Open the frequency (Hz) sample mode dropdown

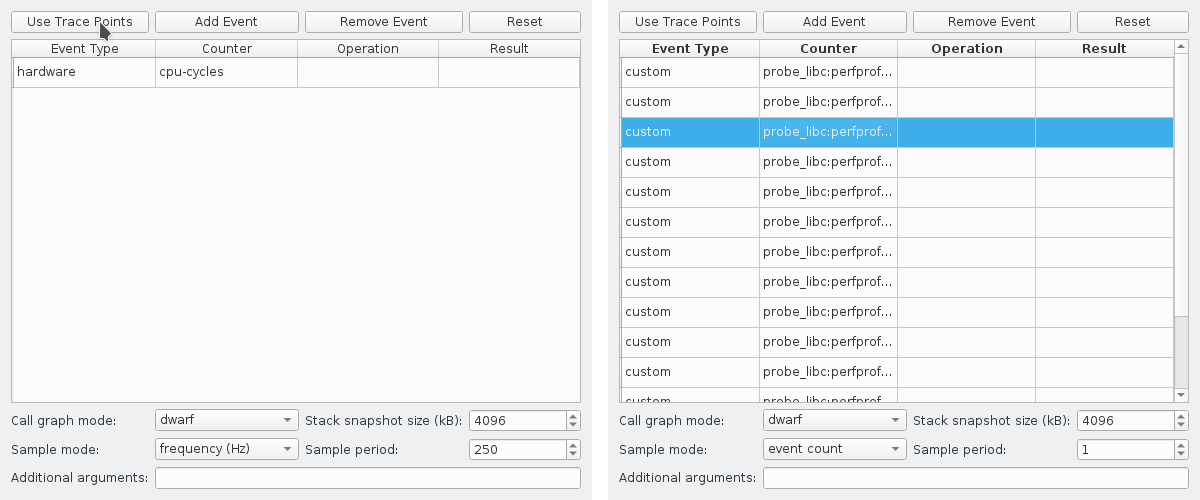(227, 450)
